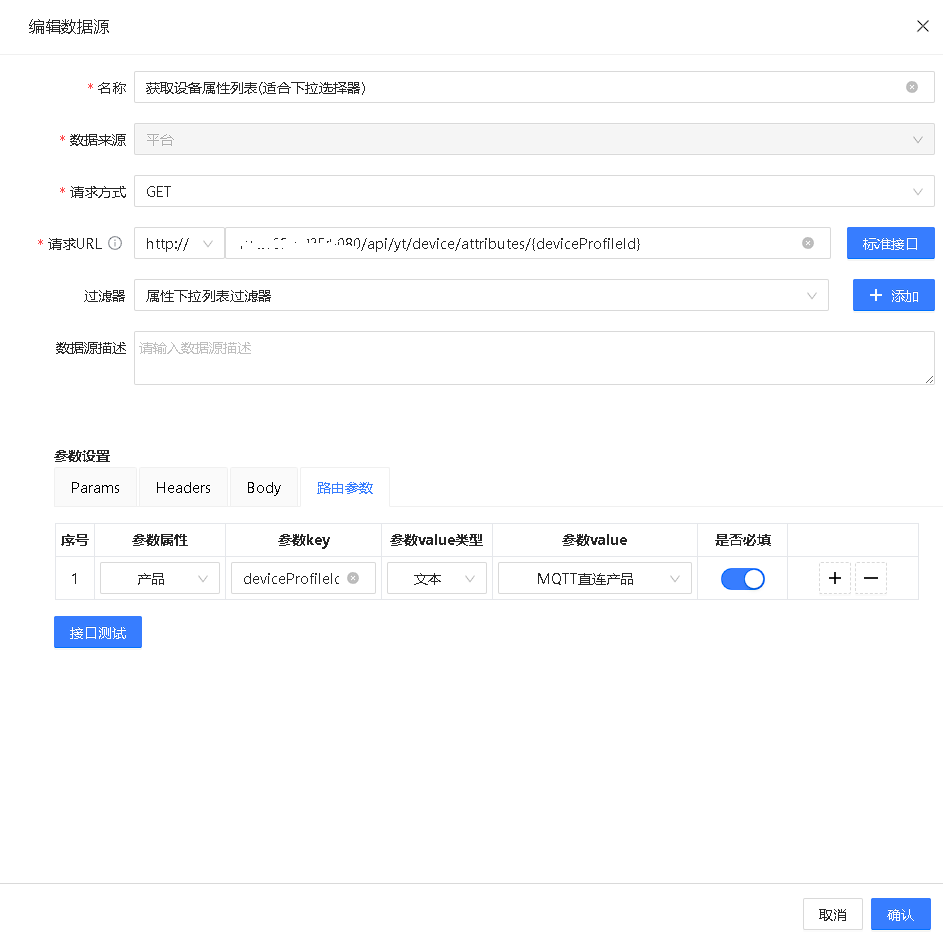The width and height of the screenshot is (943, 935).
Task: Click the 接口测试 button
Action: coord(98,632)
